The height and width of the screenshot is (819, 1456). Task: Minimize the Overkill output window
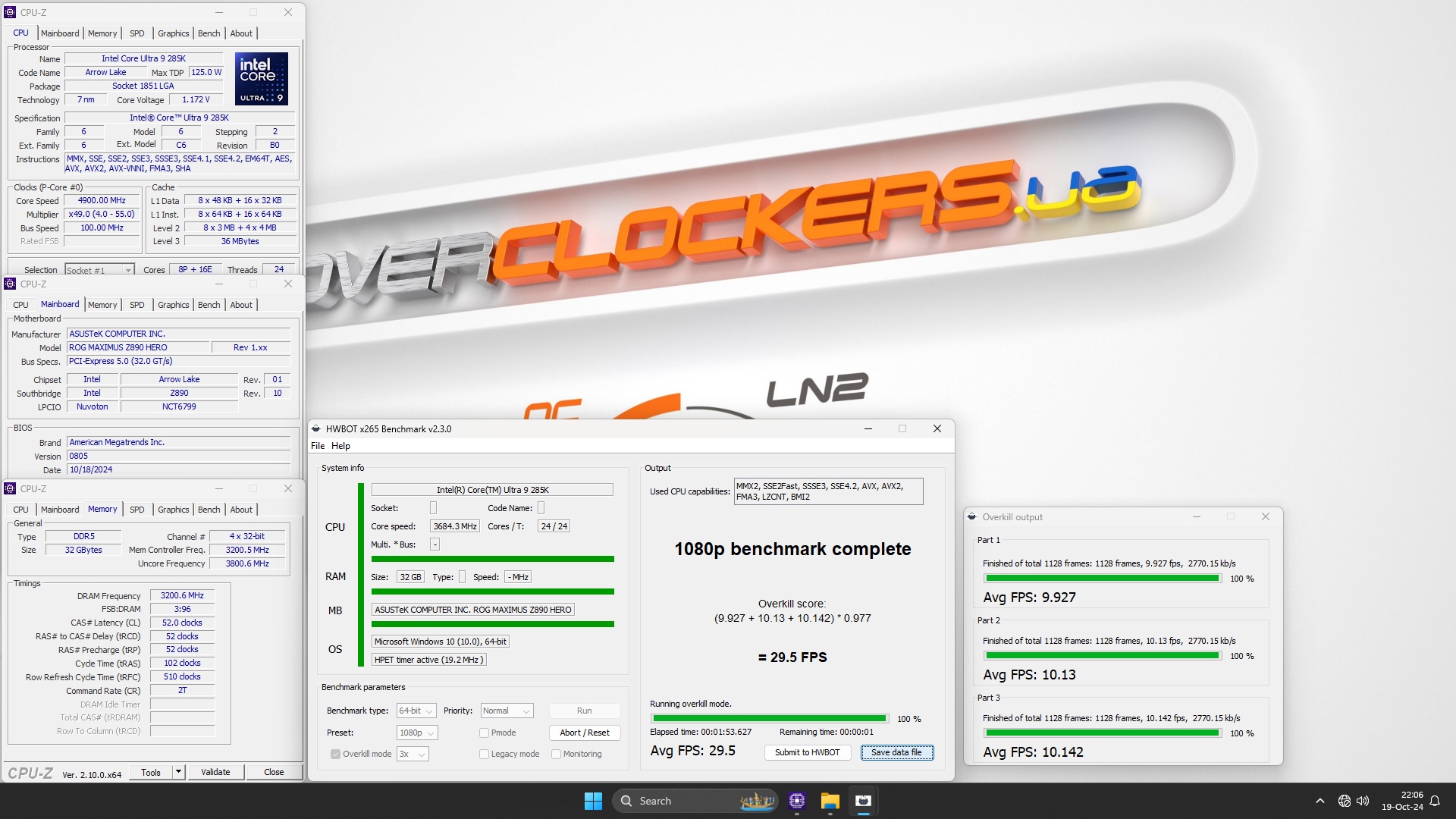tap(1197, 516)
